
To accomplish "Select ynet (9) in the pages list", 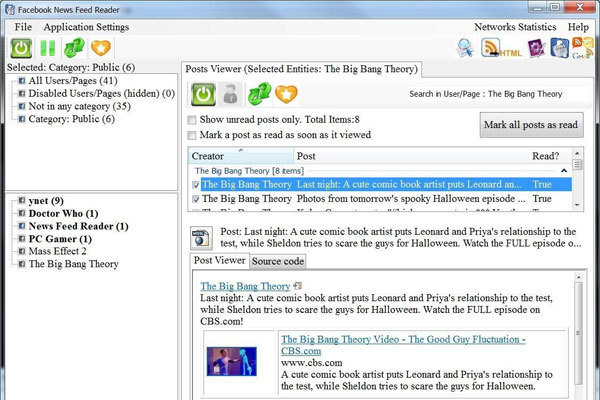I will [46, 201].
